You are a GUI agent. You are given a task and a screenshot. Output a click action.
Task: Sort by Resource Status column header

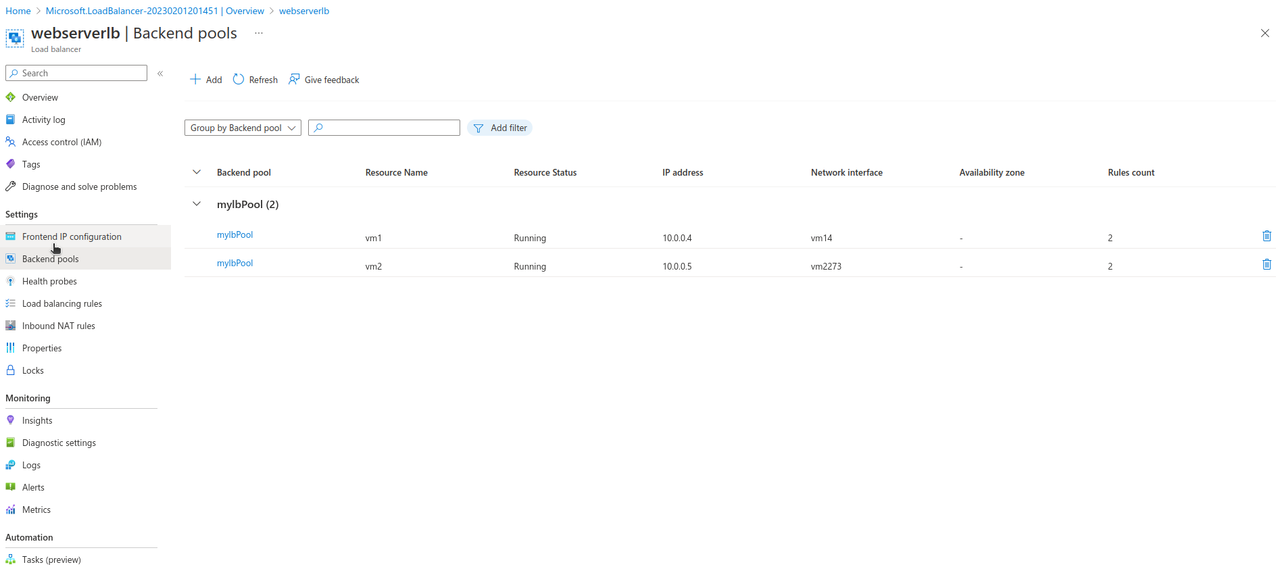(x=545, y=172)
